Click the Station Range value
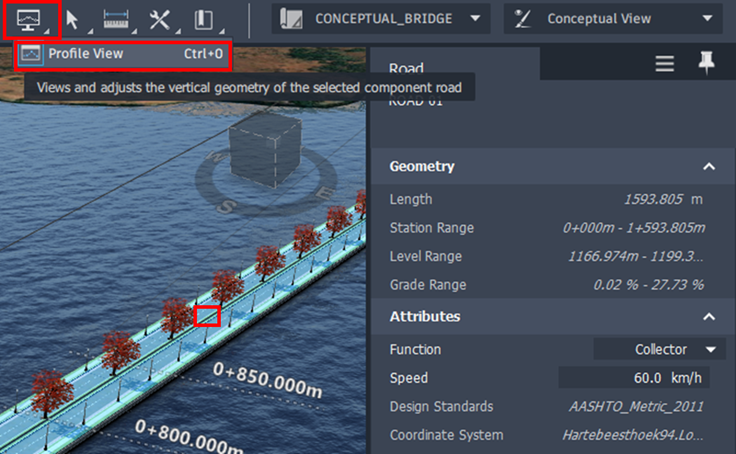Viewport: 736px width, 454px height. click(634, 228)
